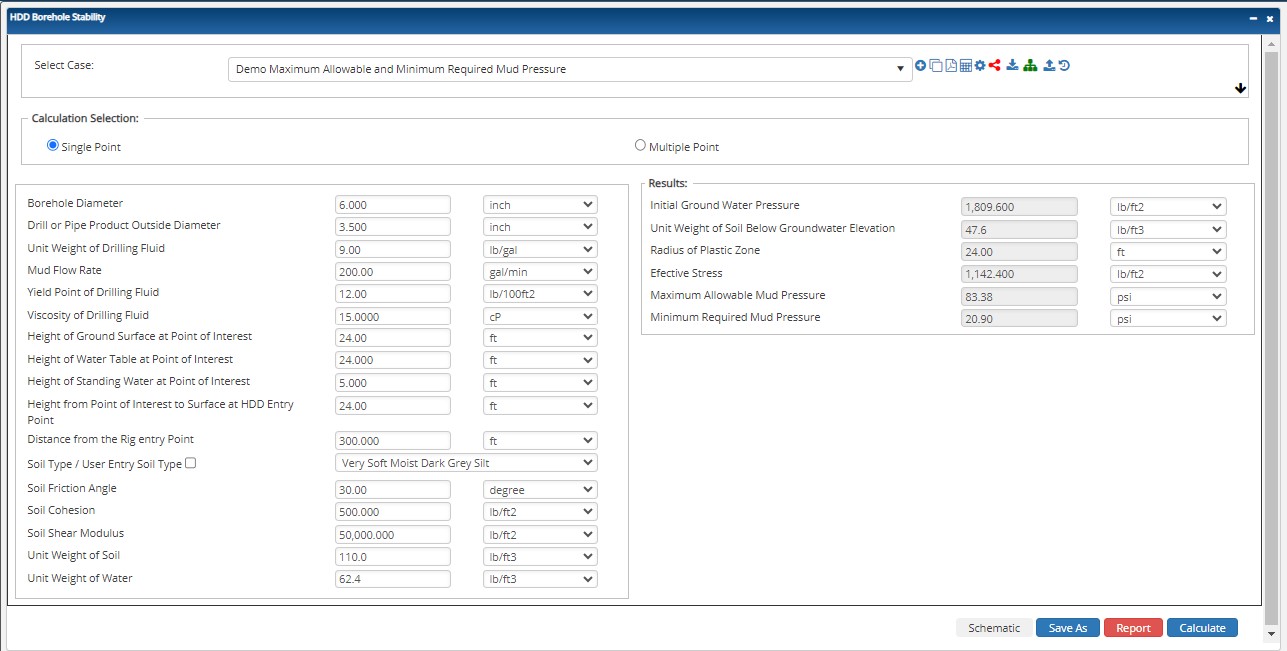Image resolution: width=1287 pixels, height=651 pixels.
Task: Enable the User Entry Soil Type checkbox
Action: [x=190, y=462]
